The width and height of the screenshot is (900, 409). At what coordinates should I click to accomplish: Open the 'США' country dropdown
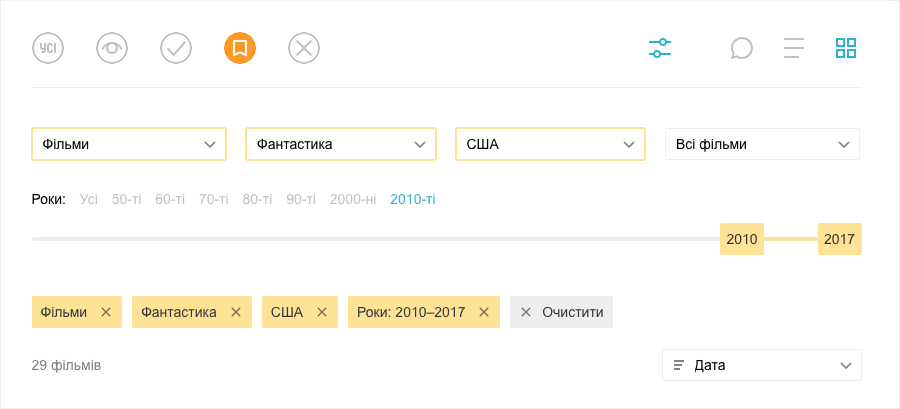pos(550,144)
